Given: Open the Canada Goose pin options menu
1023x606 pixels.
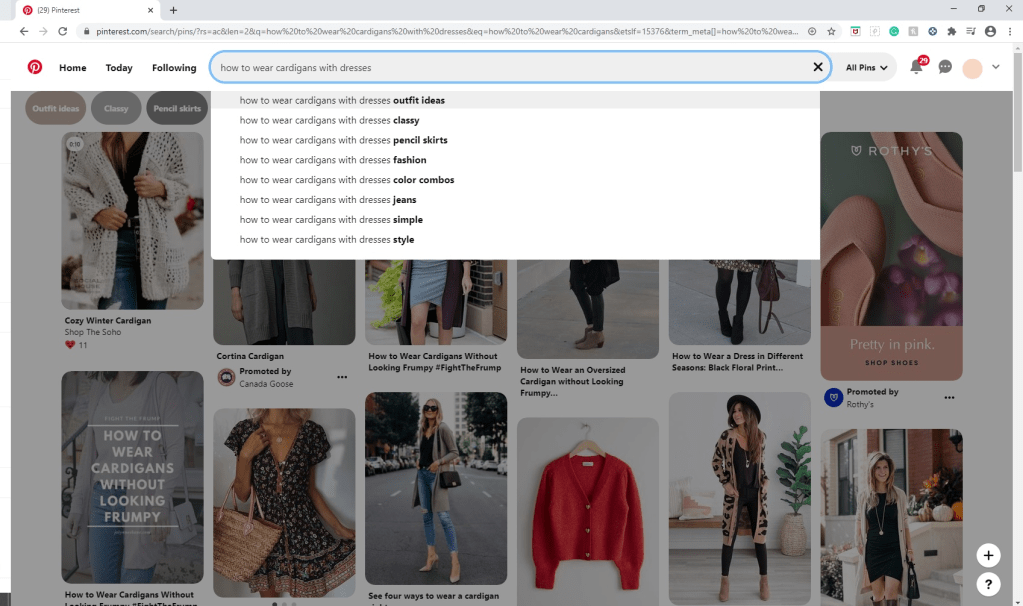Looking at the screenshot, I should (342, 377).
